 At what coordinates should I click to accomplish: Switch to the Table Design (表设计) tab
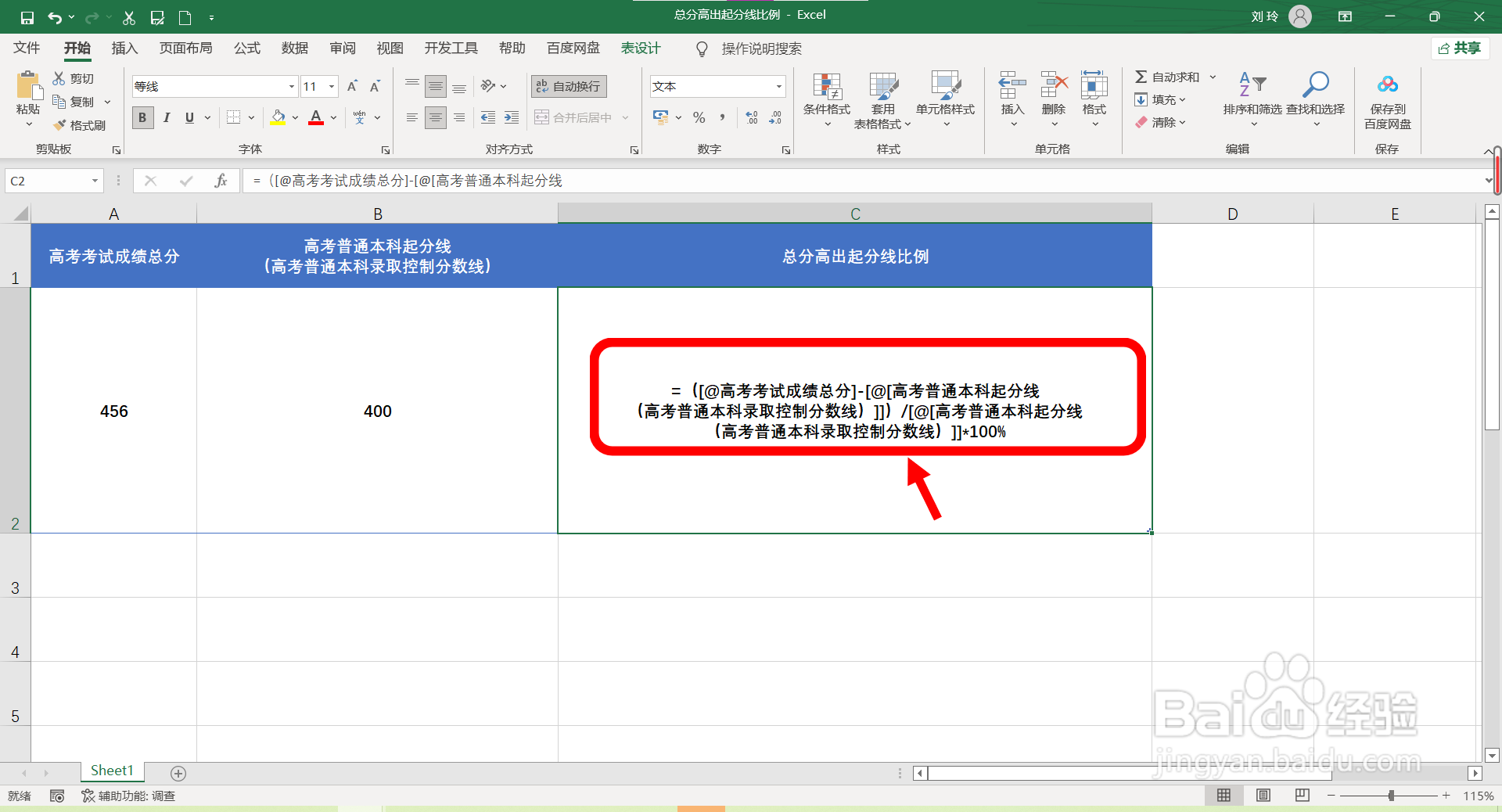click(641, 48)
